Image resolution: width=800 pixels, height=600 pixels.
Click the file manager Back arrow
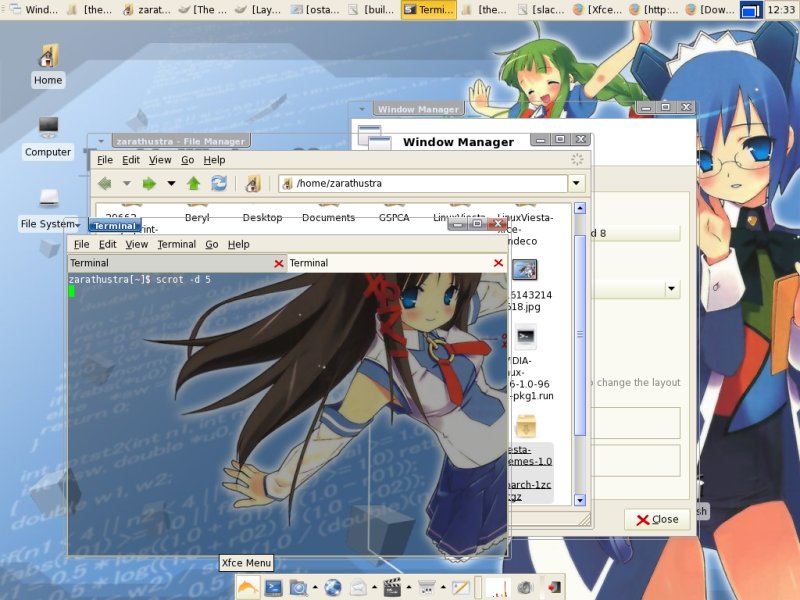click(x=105, y=184)
